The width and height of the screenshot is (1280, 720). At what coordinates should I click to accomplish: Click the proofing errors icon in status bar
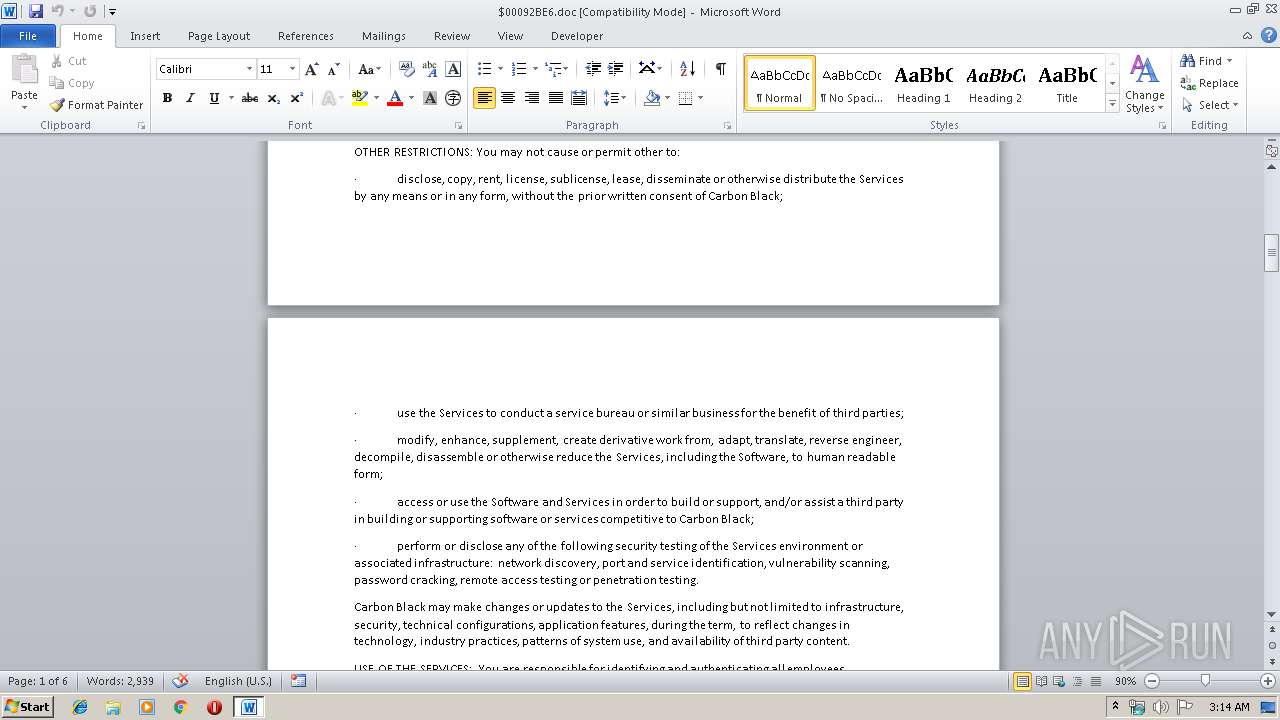[x=181, y=681]
